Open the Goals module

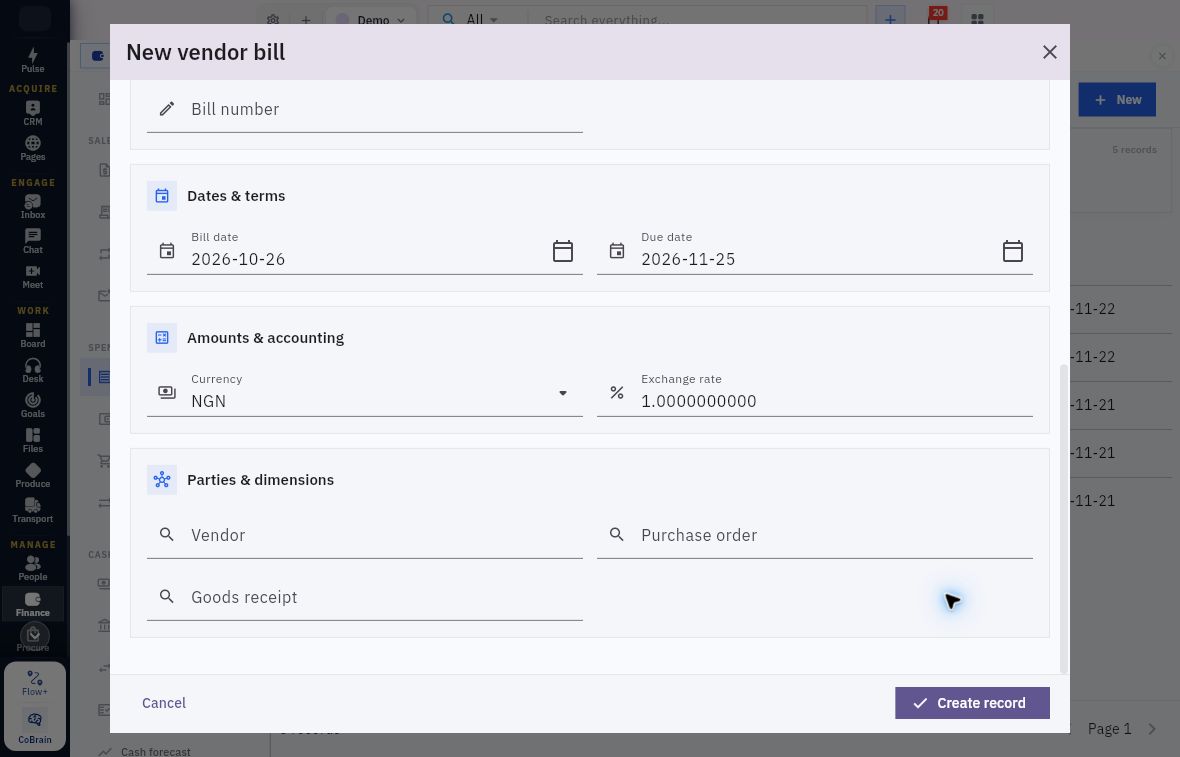click(32, 406)
